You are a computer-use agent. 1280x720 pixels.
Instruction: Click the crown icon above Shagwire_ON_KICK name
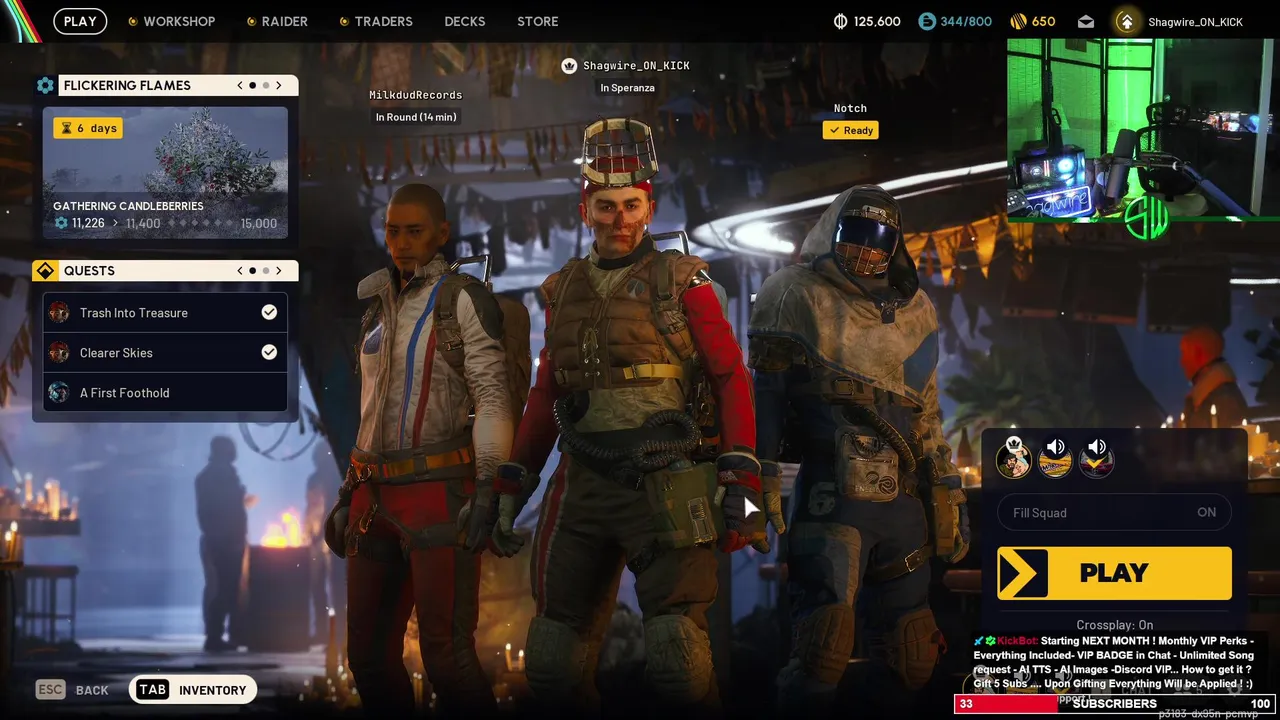point(569,66)
